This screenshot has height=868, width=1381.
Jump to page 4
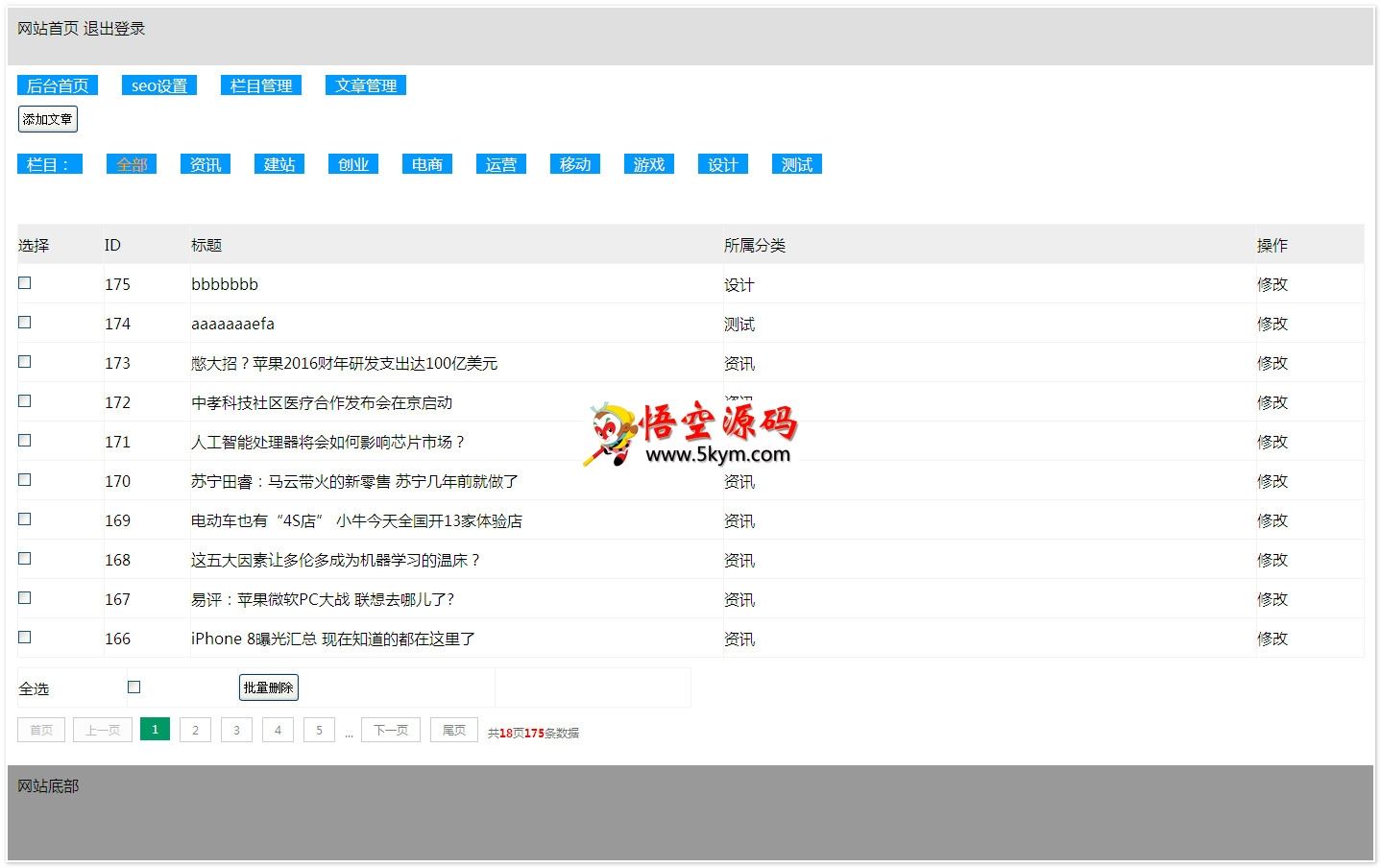(278, 730)
